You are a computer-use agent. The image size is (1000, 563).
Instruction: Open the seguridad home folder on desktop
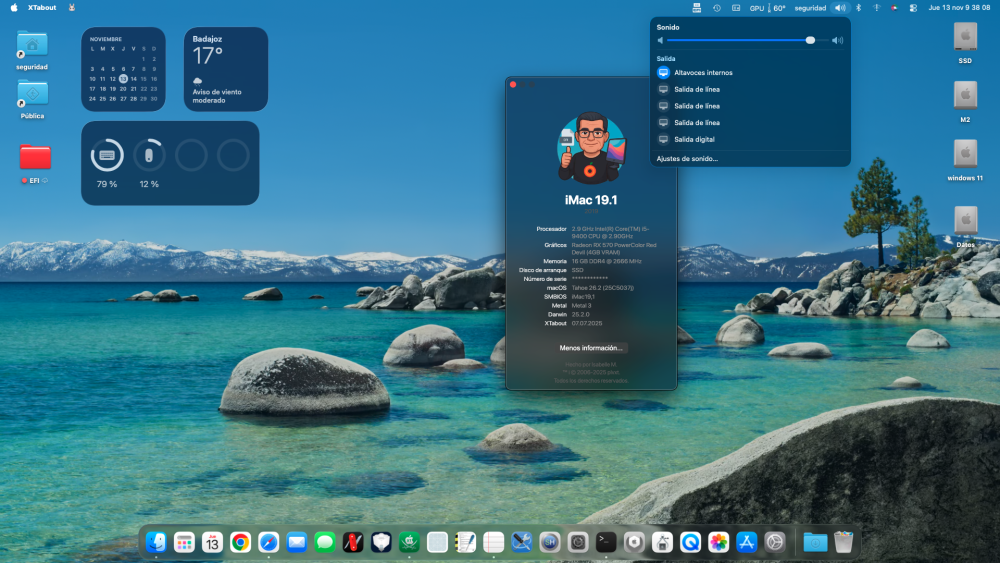[x=32, y=45]
